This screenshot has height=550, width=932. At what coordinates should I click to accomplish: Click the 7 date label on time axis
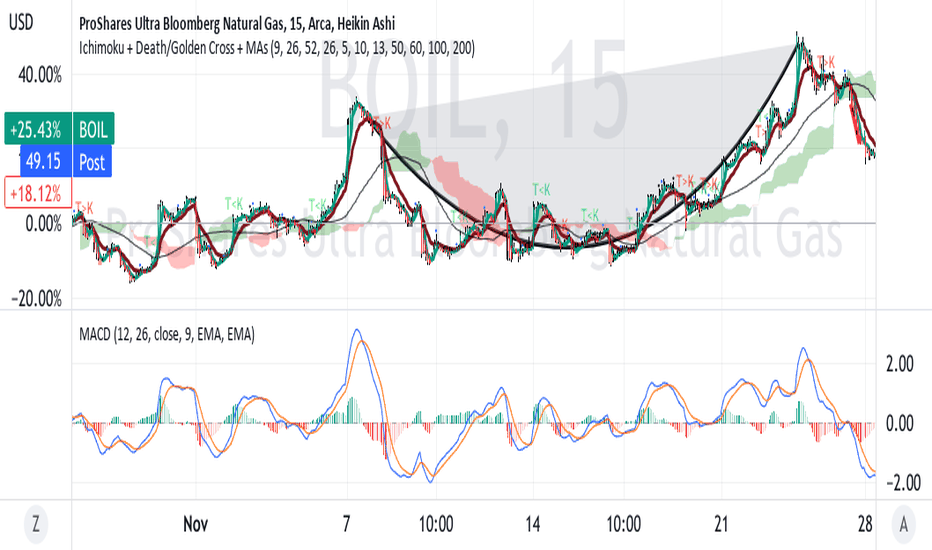pos(346,524)
